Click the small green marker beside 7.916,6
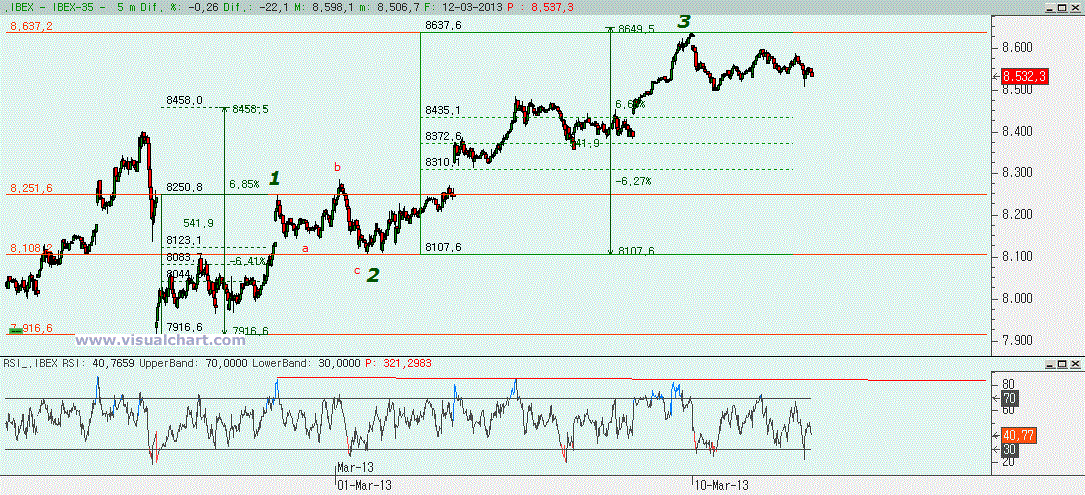1085x495 pixels. click(15, 331)
